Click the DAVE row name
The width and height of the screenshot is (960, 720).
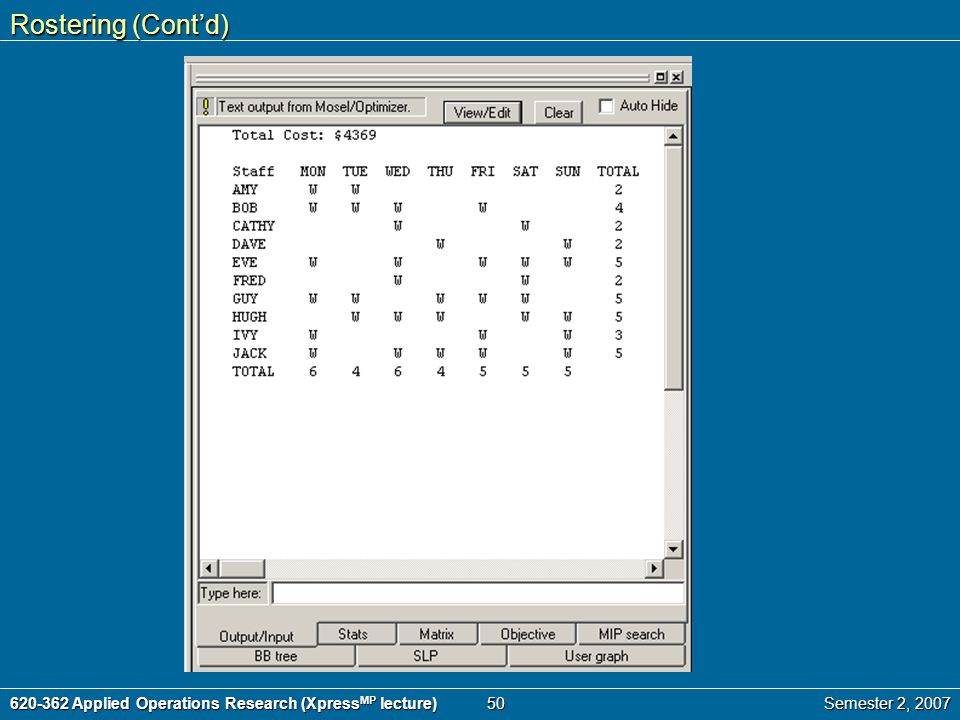[x=249, y=244]
